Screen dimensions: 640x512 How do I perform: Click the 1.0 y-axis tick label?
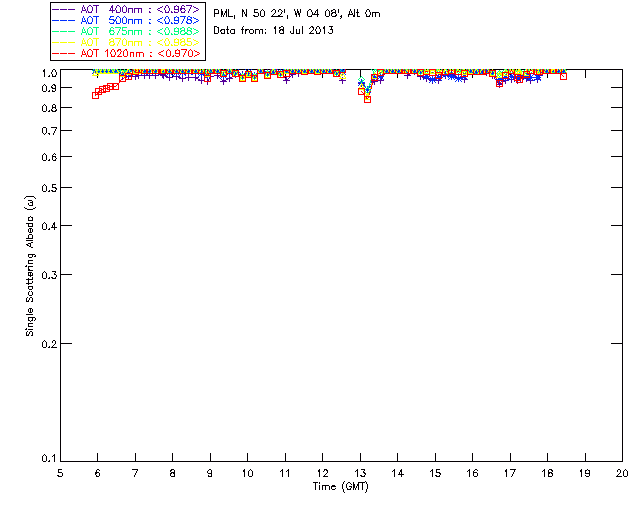pos(49,73)
